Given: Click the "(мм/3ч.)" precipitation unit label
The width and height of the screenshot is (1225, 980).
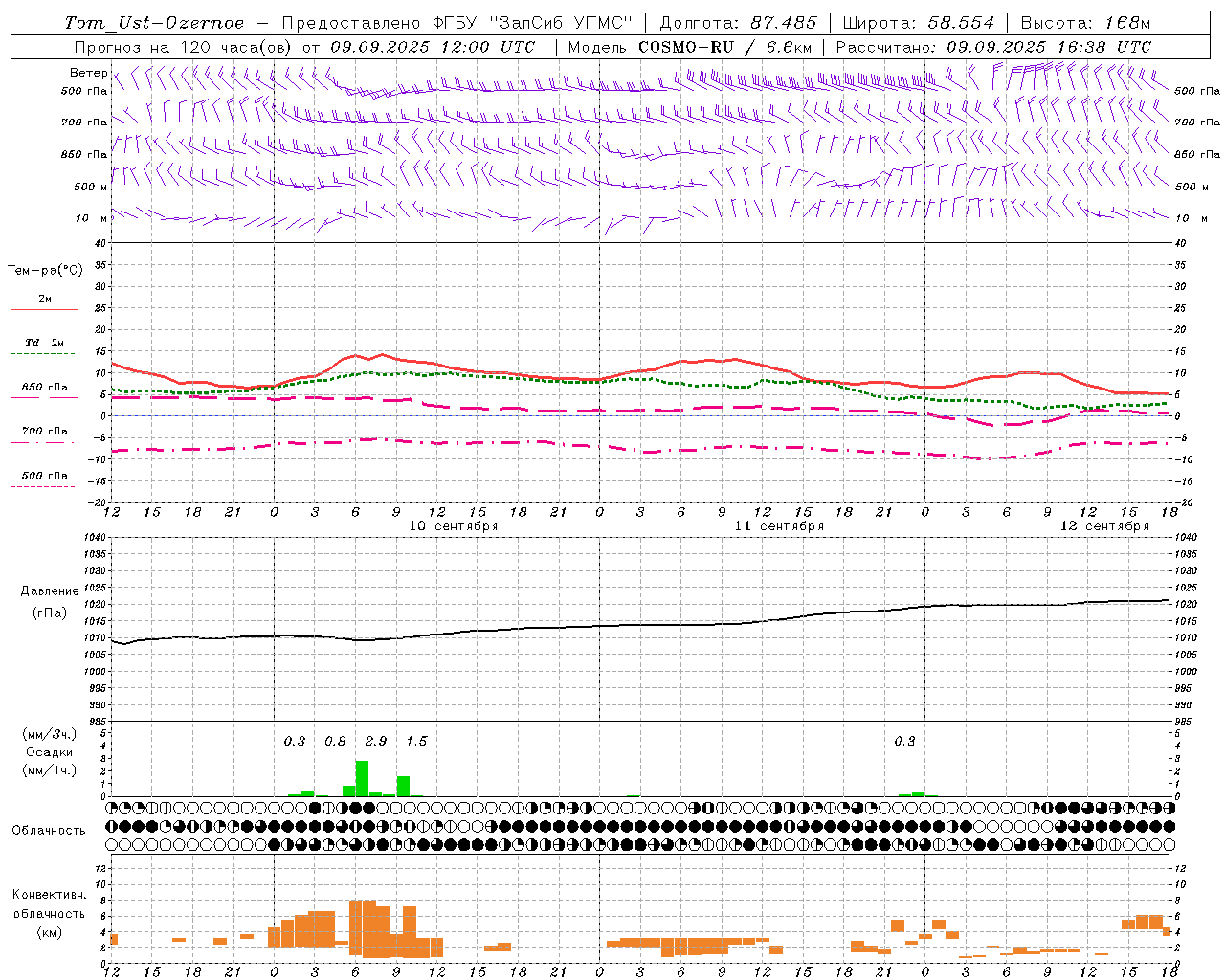Looking at the screenshot, I should click(49, 734).
